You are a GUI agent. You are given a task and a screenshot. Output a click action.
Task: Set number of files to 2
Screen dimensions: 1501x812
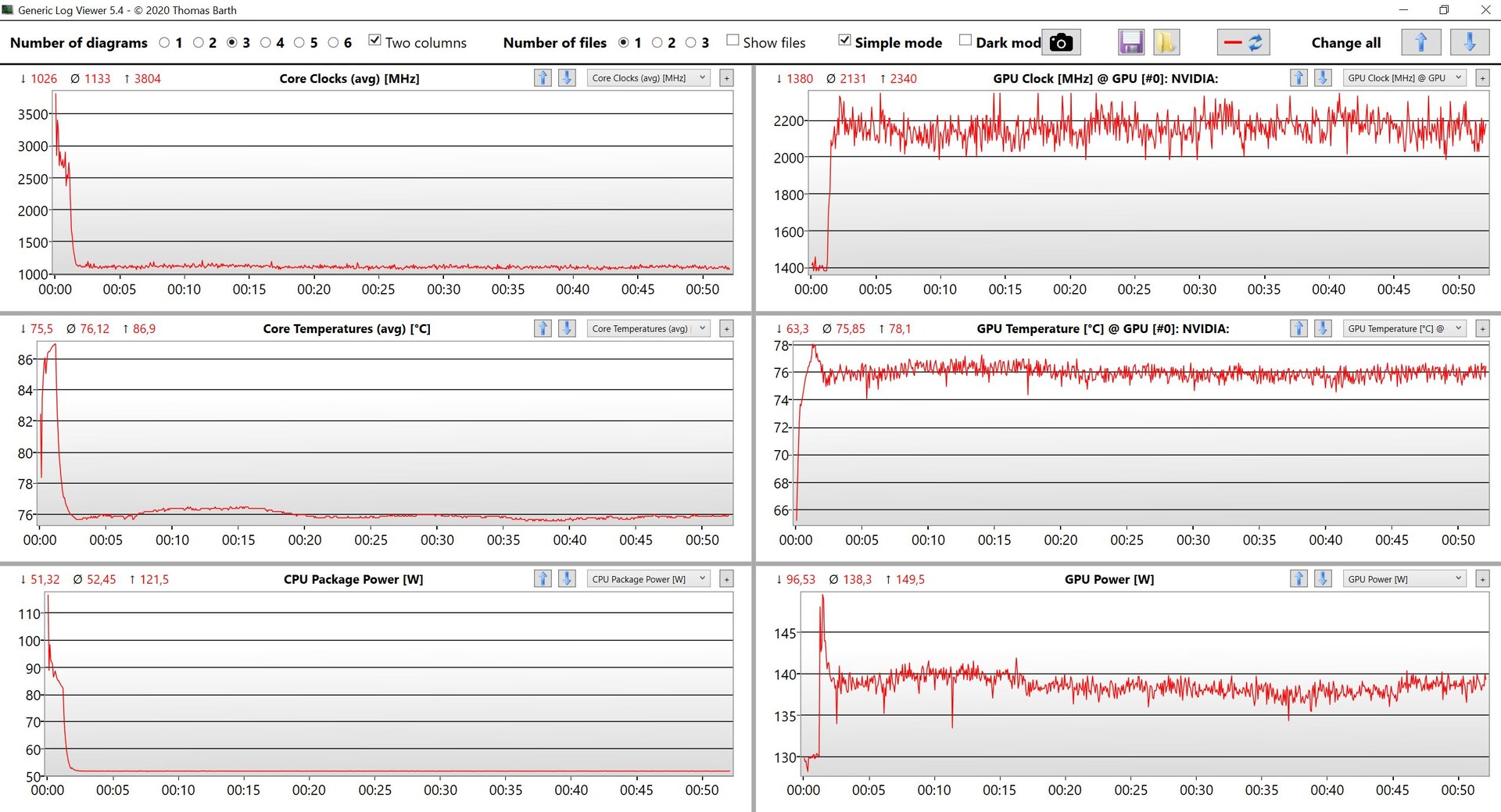[x=657, y=42]
